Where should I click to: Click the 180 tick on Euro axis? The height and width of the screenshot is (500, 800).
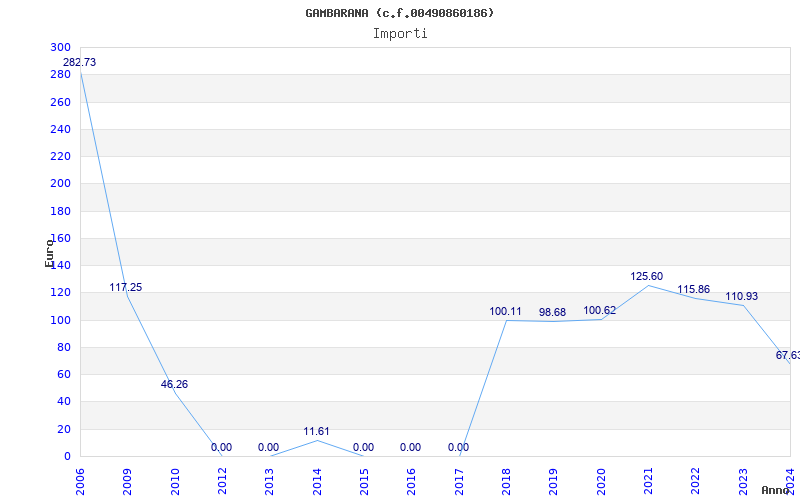(61, 211)
